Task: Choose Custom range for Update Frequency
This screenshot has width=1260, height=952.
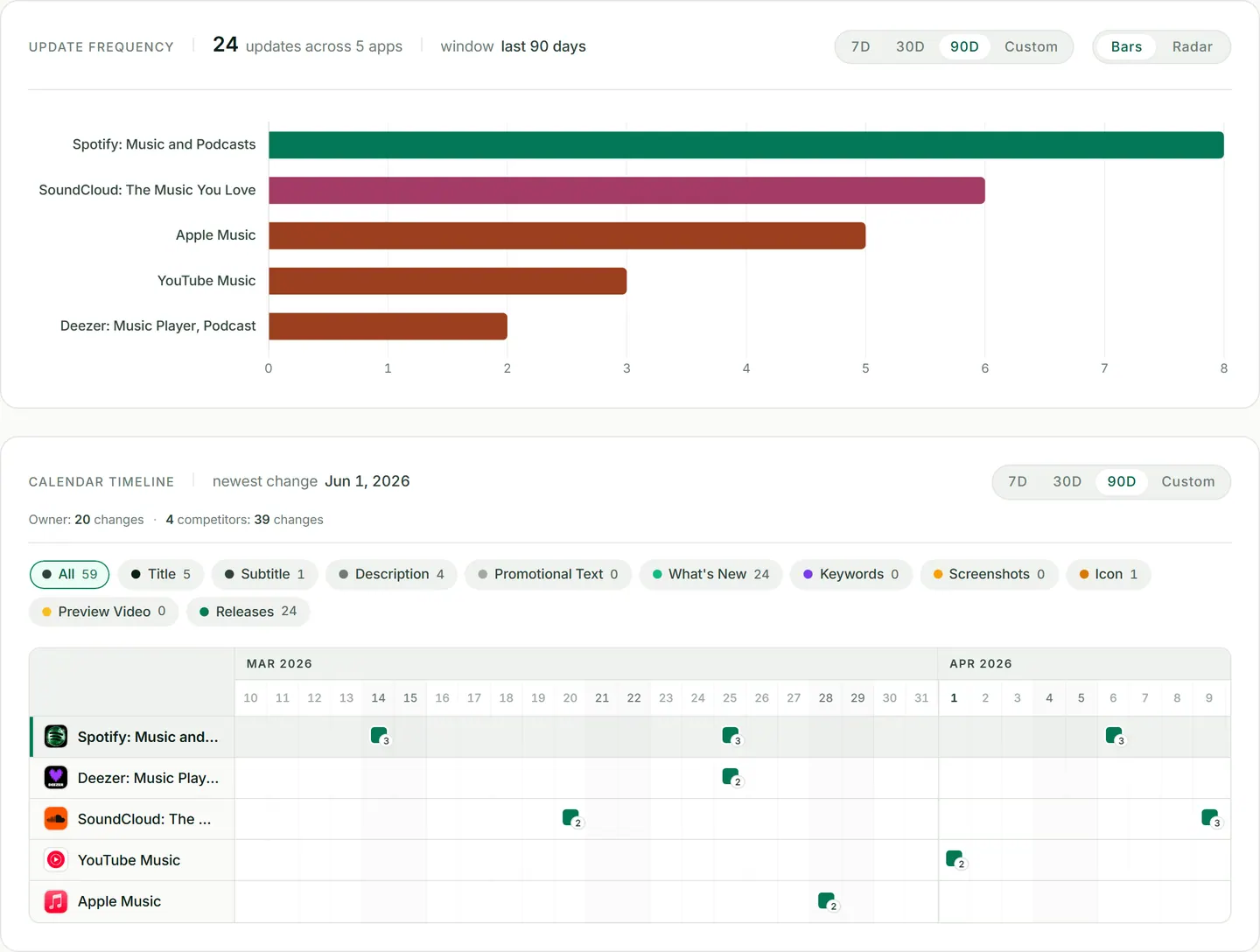Action: coord(1031,47)
